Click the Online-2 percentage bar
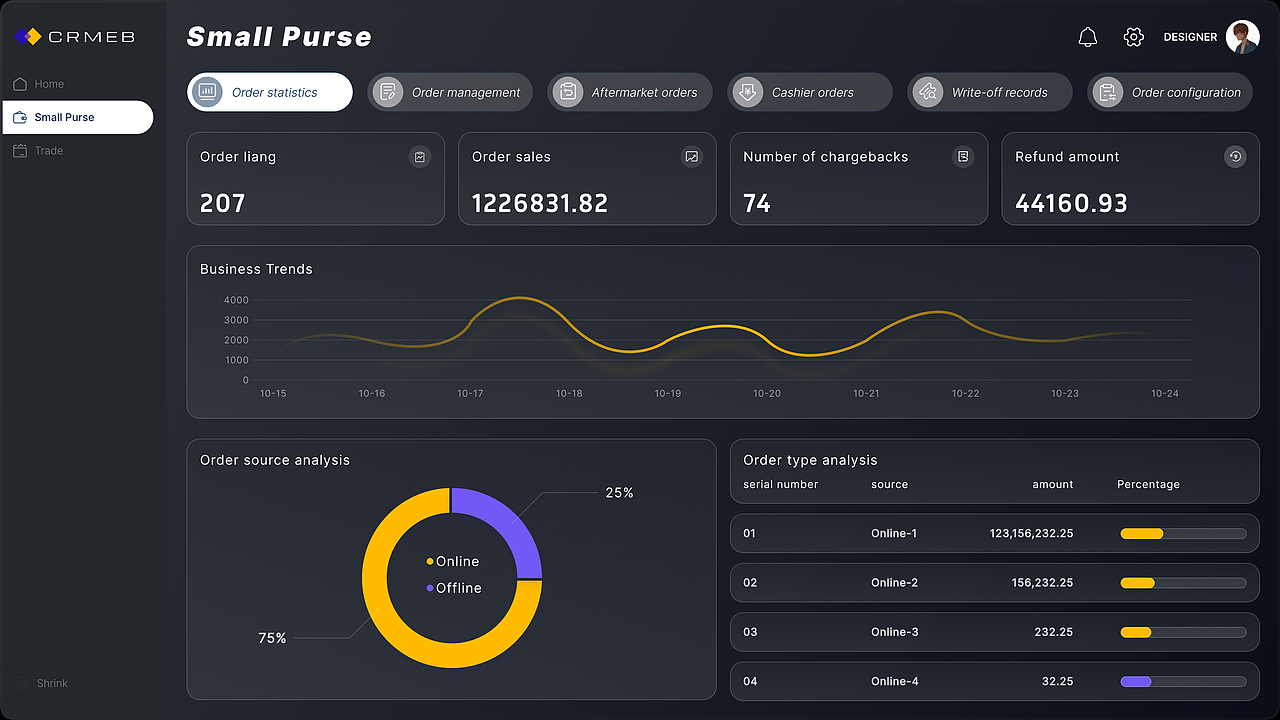 [x=1183, y=583]
